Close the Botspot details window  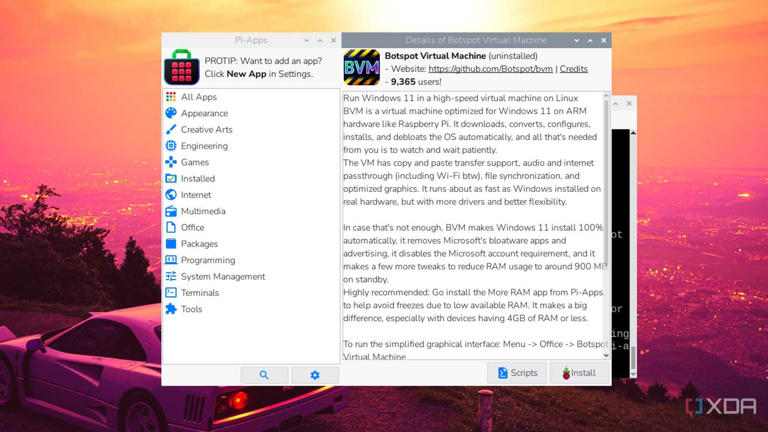click(x=604, y=40)
